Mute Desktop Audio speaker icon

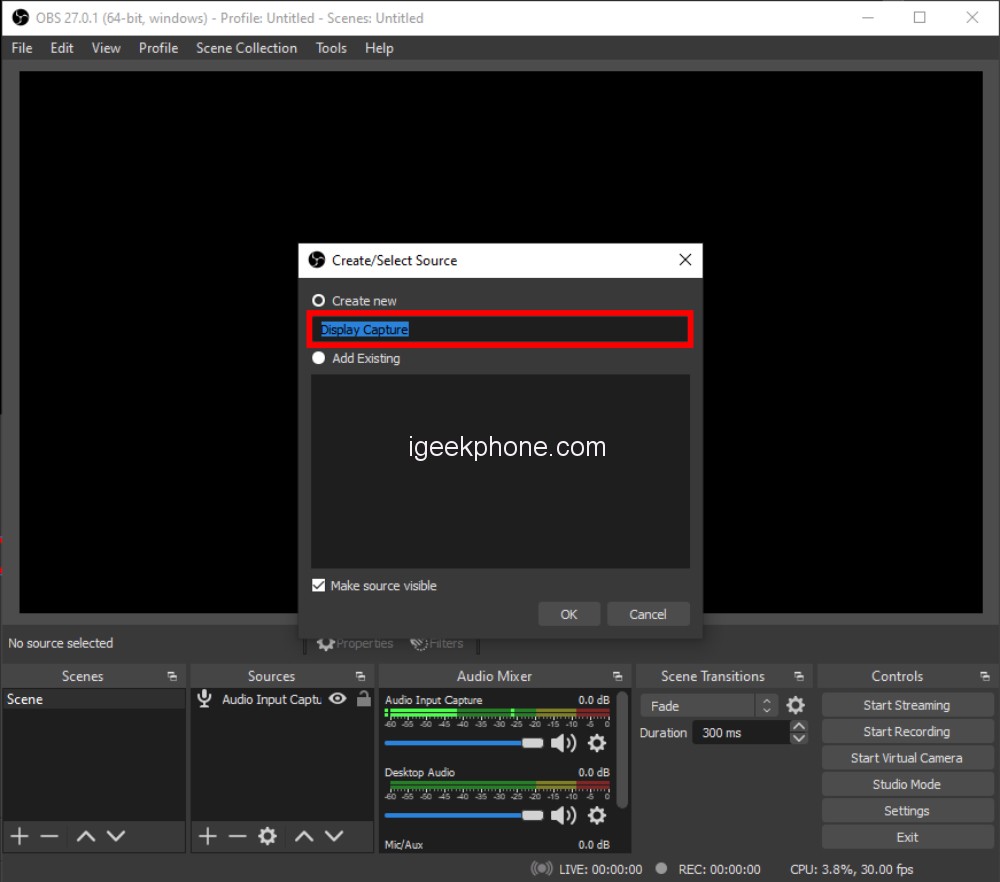coord(564,815)
